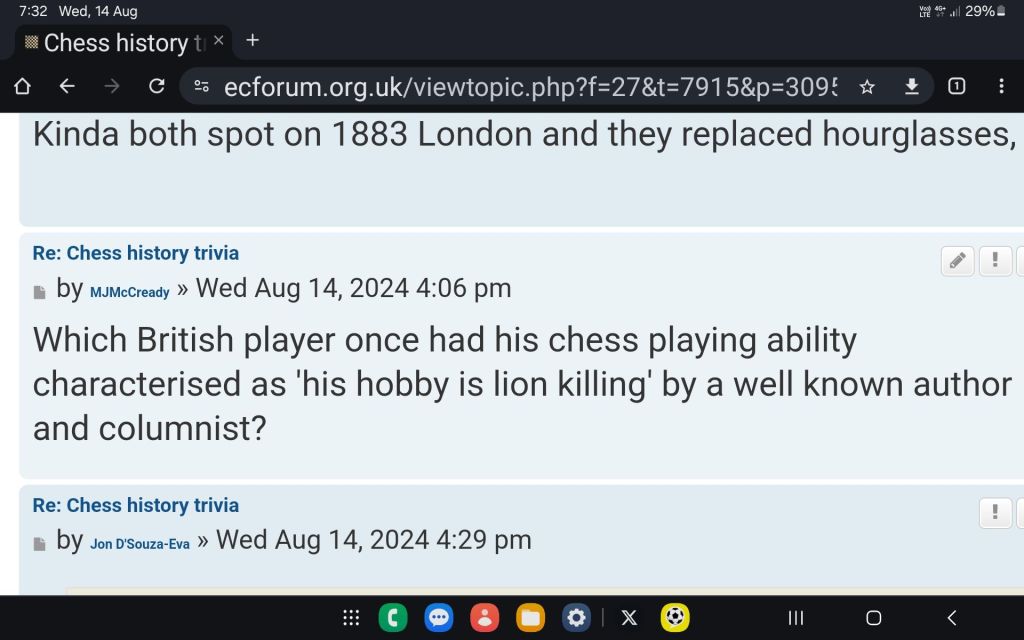Viewport: 1024px width, 640px height.
Task: Open Chrome's three-dot menu
Action: coord(1001,87)
